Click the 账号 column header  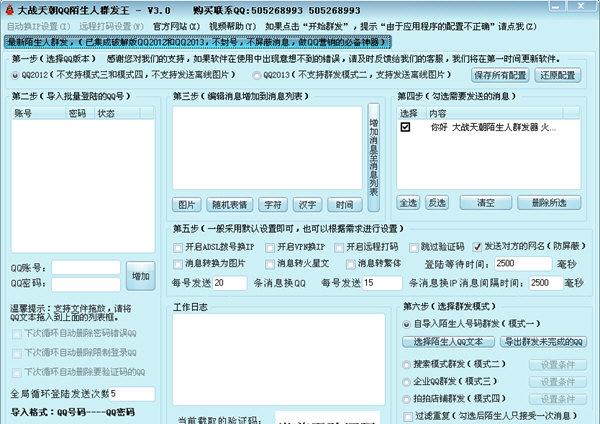tap(39, 113)
